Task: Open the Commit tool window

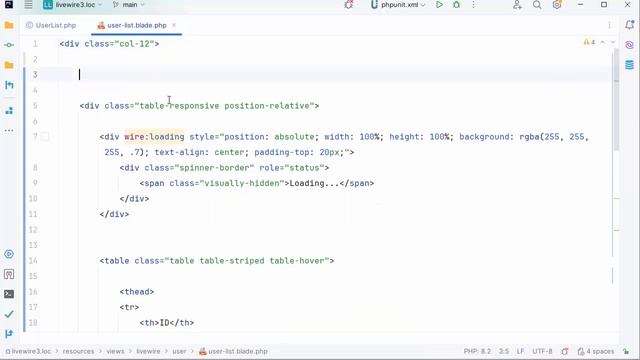Action: (9, 45)
